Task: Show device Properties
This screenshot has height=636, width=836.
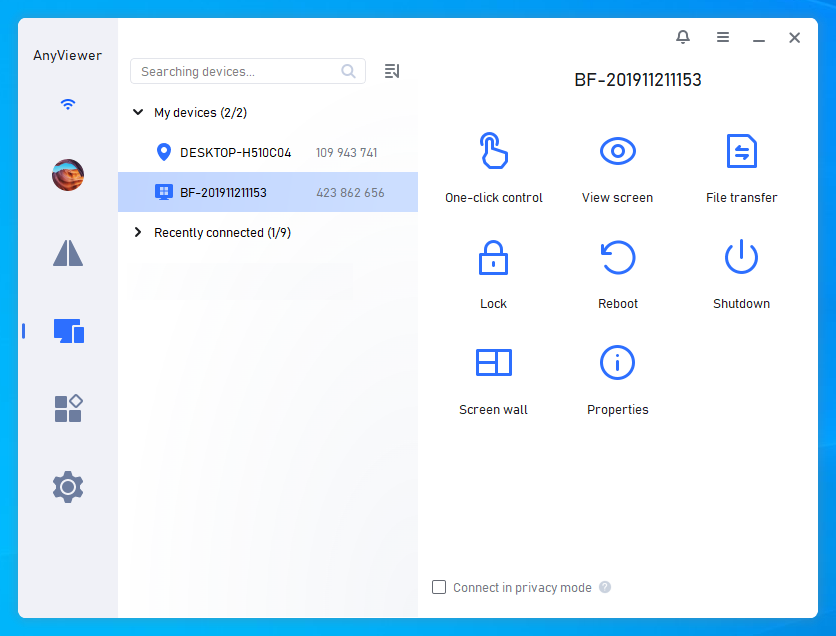Action: pyautogui.click(x=617, y=363)
